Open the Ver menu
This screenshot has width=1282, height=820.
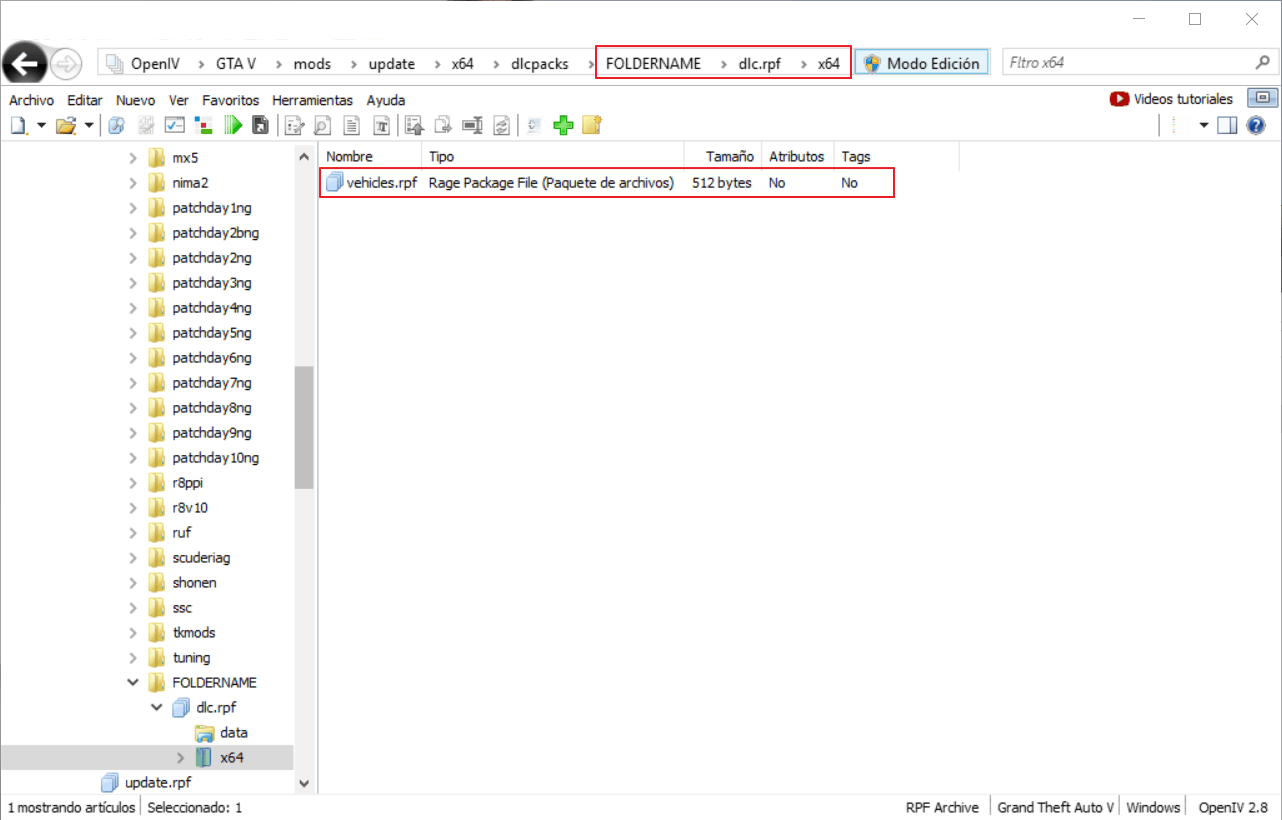coord(179,100)
